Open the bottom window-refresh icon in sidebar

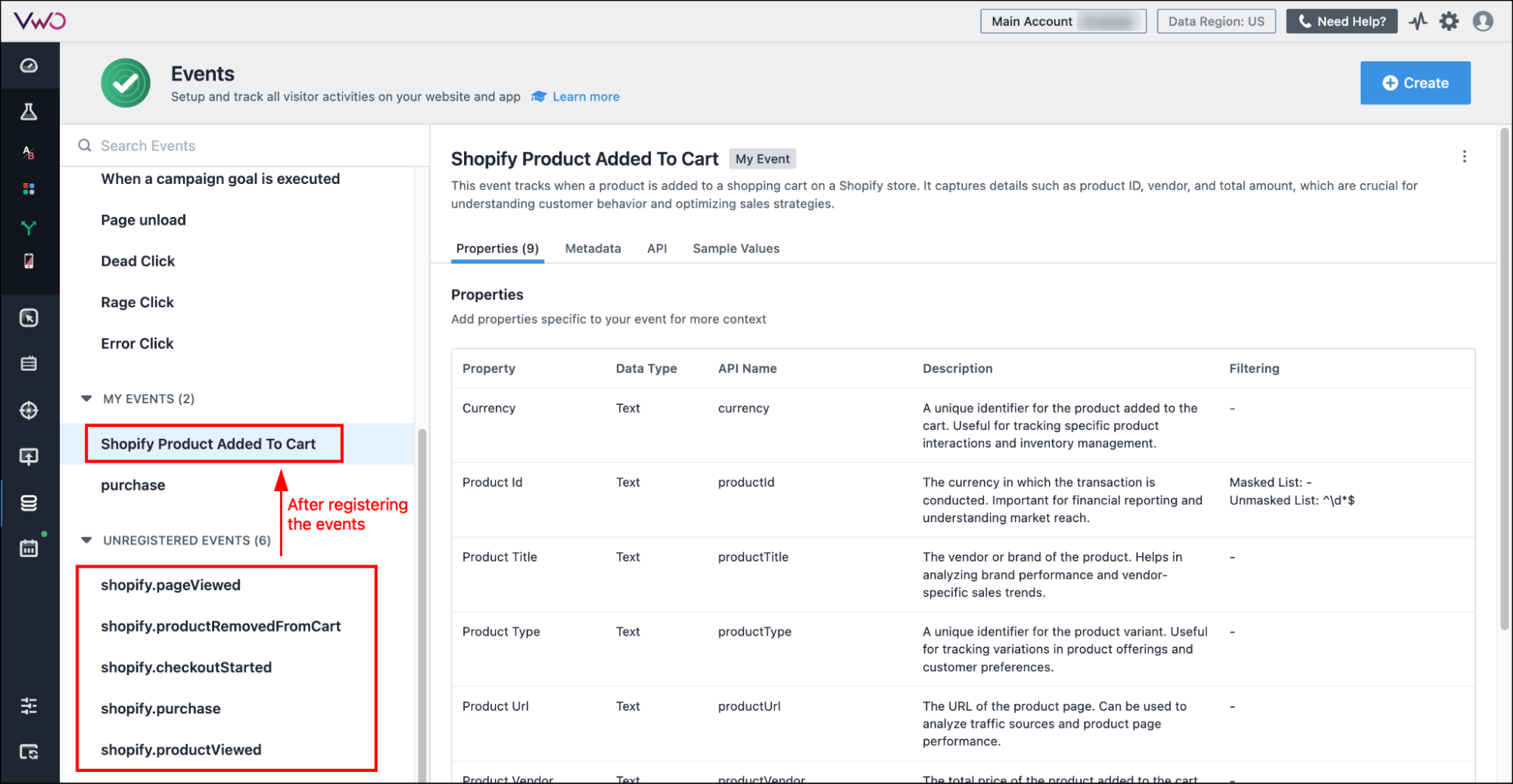29,752
